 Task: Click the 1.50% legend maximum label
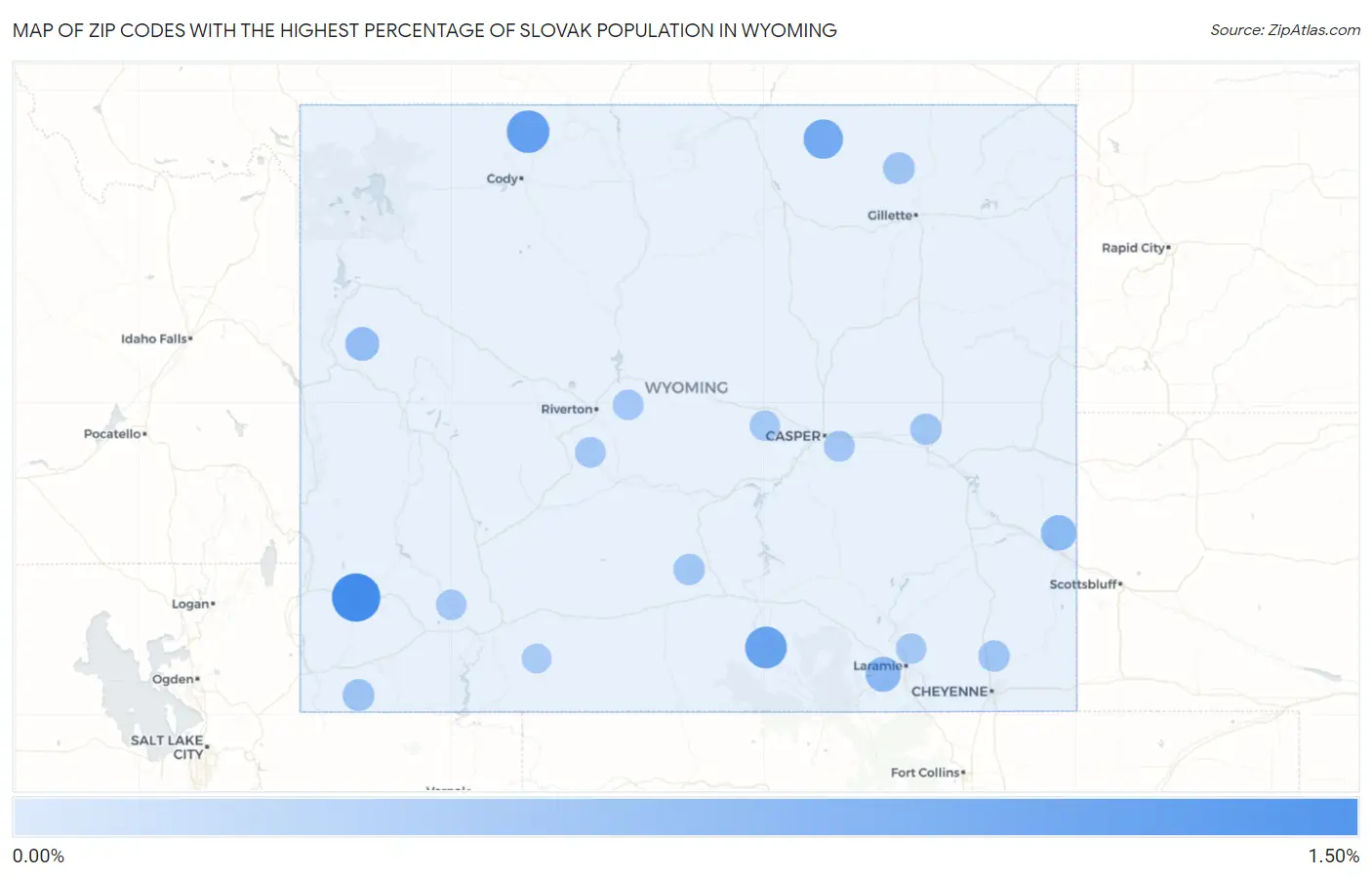pos(1334,857)
